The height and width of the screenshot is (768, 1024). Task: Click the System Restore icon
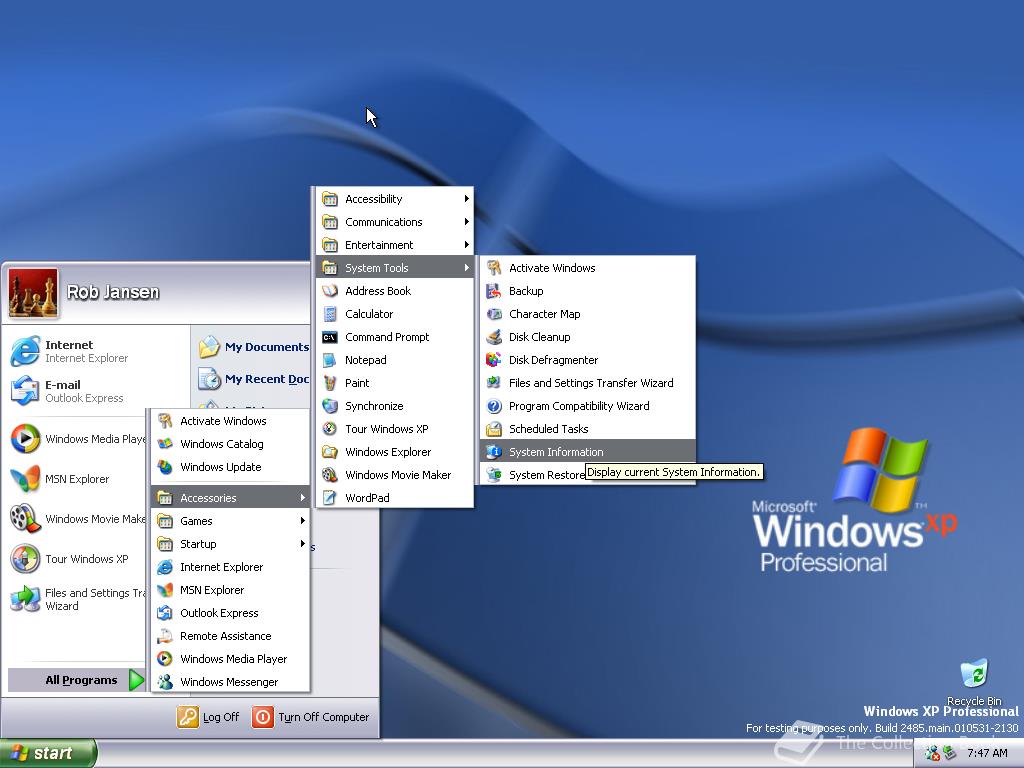pyautogui.click(x=494, y=475)
